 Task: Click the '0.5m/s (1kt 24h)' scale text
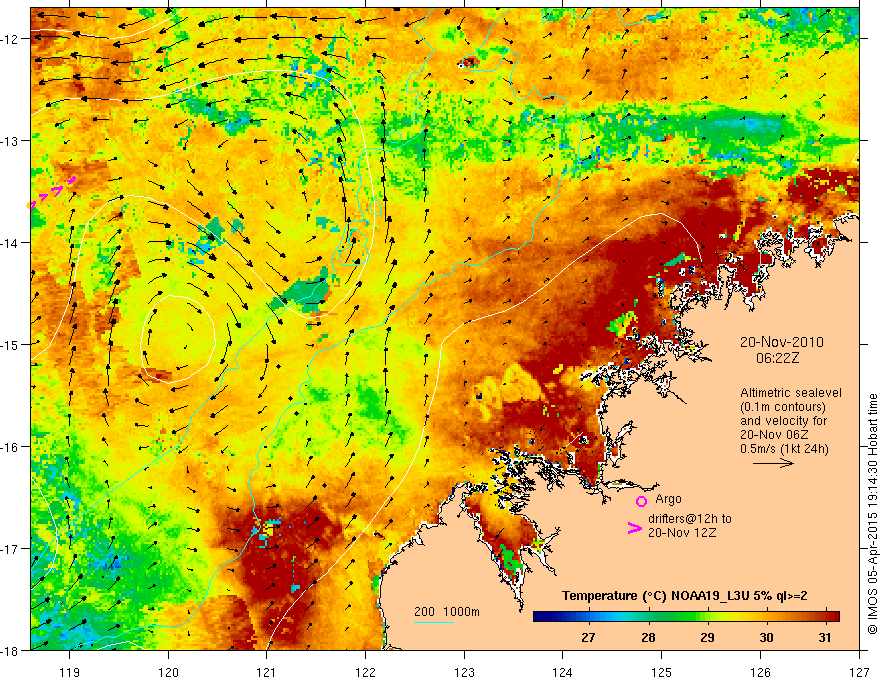click(784, 449)
